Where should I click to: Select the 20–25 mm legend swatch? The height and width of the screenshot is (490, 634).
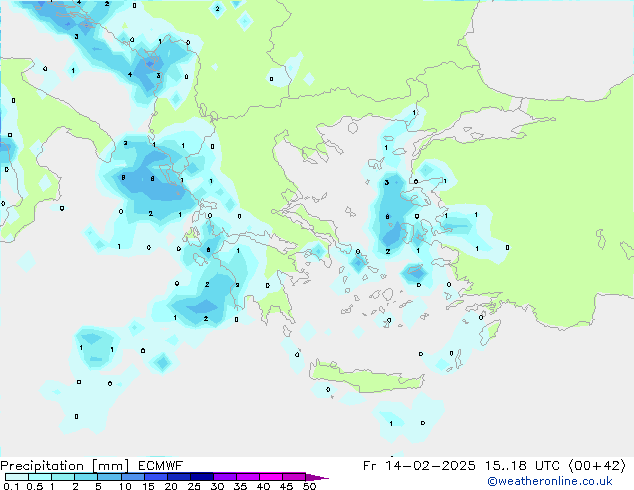click(179, 477)
